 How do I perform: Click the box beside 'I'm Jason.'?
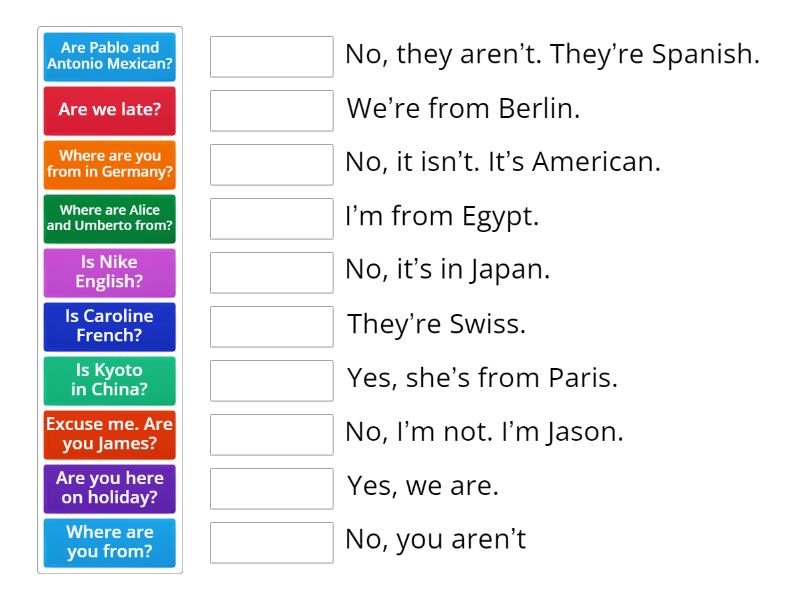point(272,435)
